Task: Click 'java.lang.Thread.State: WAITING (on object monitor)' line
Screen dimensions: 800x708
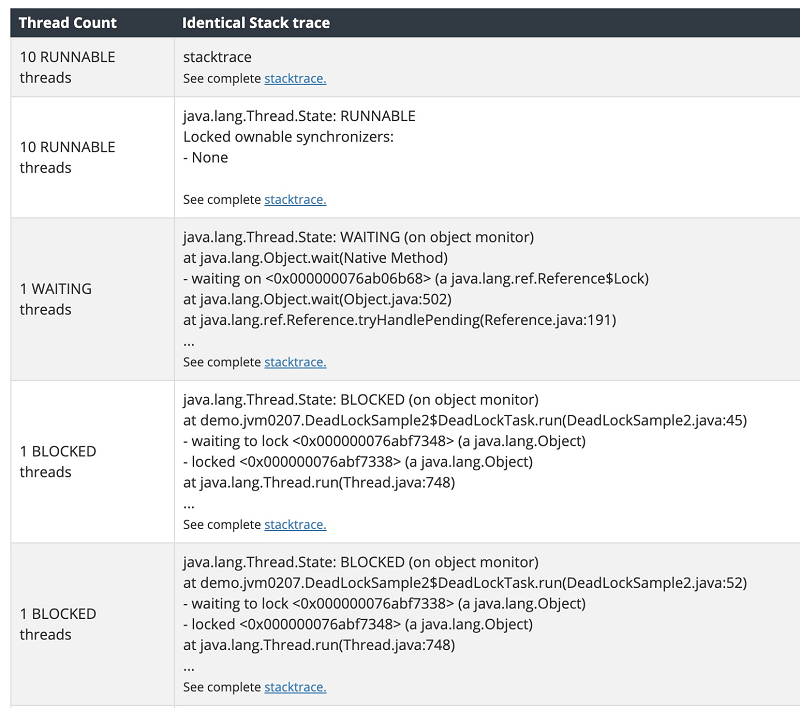Action: (358, 237)
